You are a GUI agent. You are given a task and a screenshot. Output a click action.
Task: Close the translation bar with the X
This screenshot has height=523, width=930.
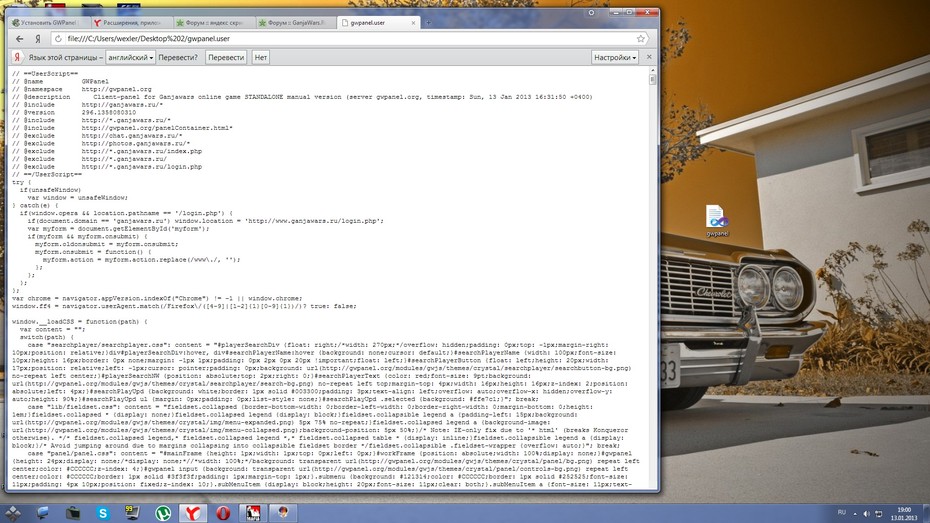point(649,57)
